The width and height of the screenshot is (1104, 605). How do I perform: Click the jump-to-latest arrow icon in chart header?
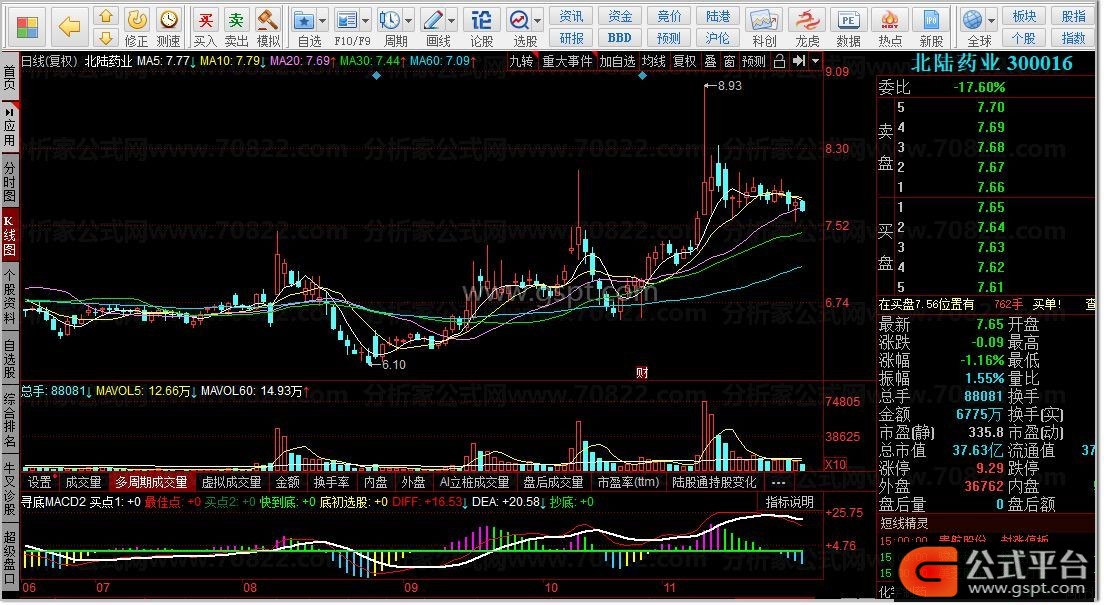pyautogui.click(x=799, y=61)
